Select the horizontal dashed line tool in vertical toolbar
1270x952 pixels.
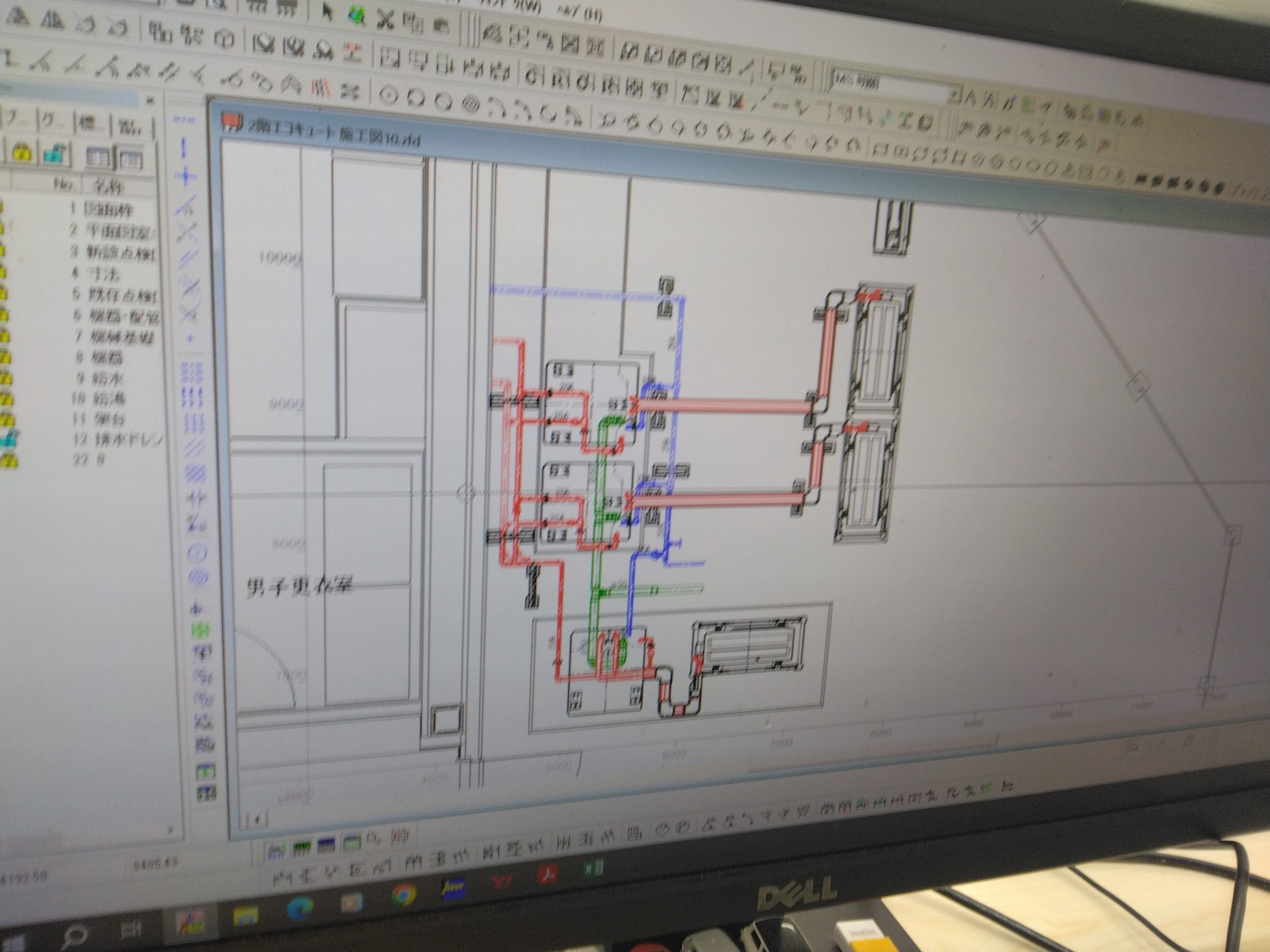click(184, 120)
